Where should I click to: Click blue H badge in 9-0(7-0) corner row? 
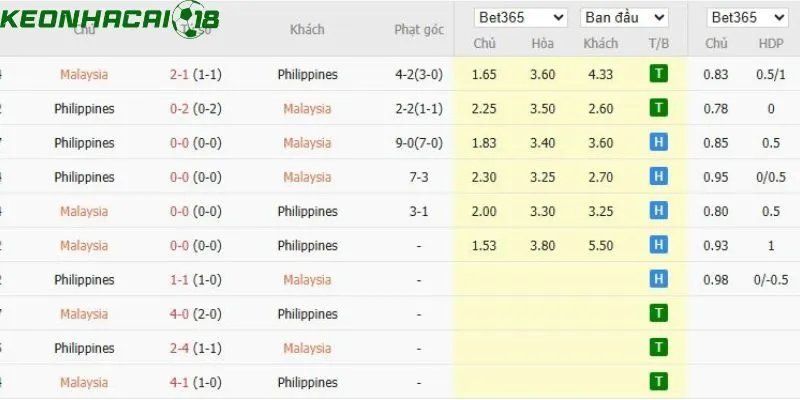659,142
